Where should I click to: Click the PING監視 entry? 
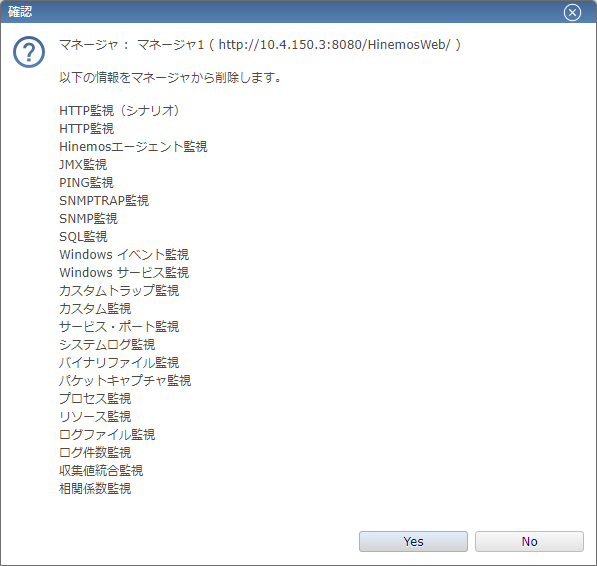coord(86,183)
